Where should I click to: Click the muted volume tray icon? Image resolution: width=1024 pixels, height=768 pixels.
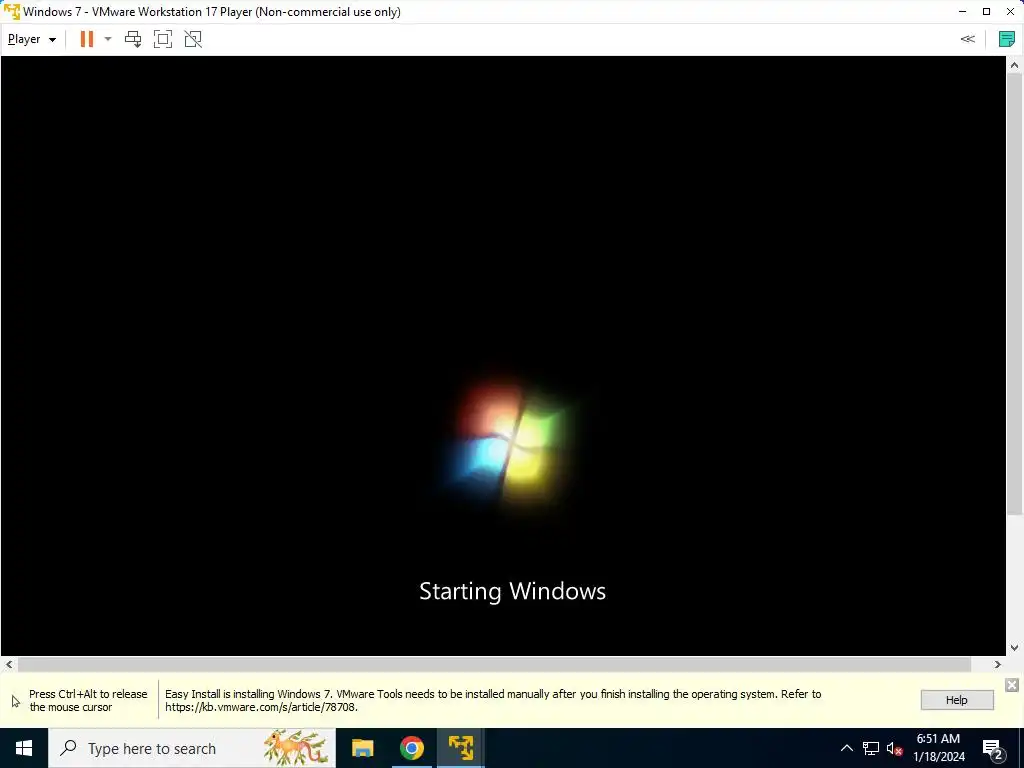click(x=894, y=748)
